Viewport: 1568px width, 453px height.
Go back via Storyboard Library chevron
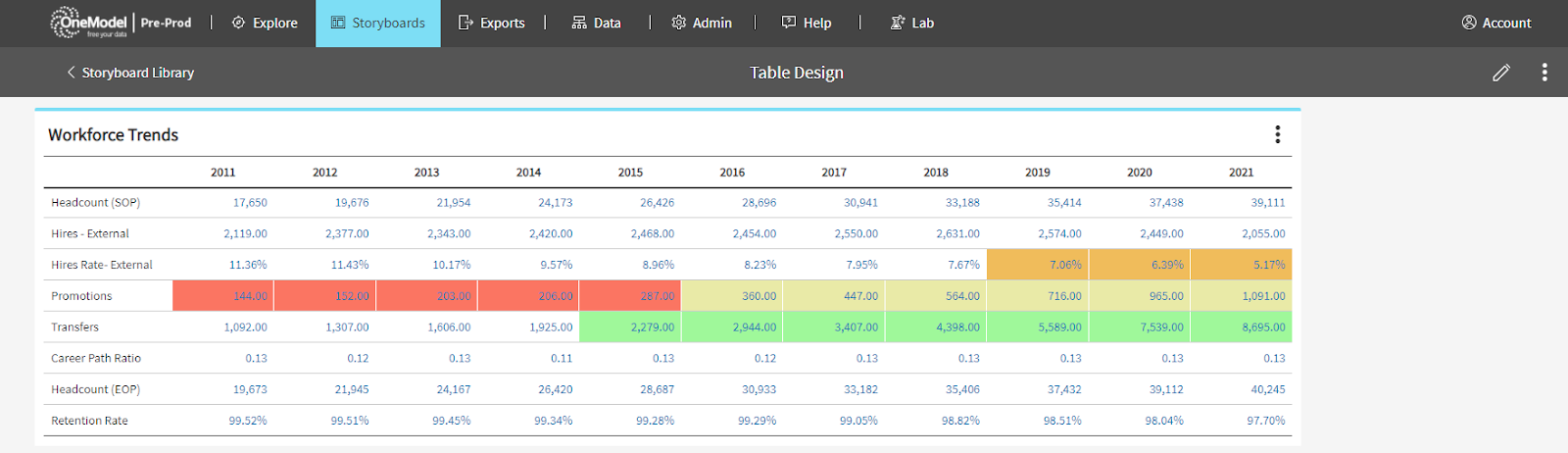click(71, 73)
